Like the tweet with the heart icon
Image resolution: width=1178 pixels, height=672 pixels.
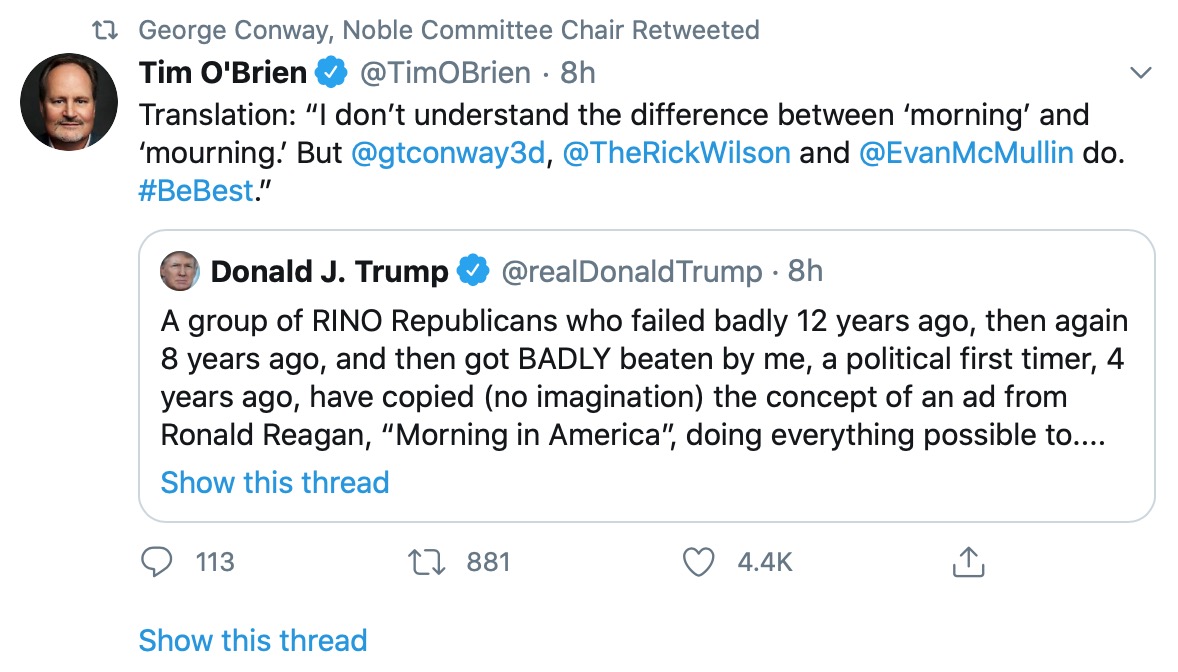coord(698,562)
